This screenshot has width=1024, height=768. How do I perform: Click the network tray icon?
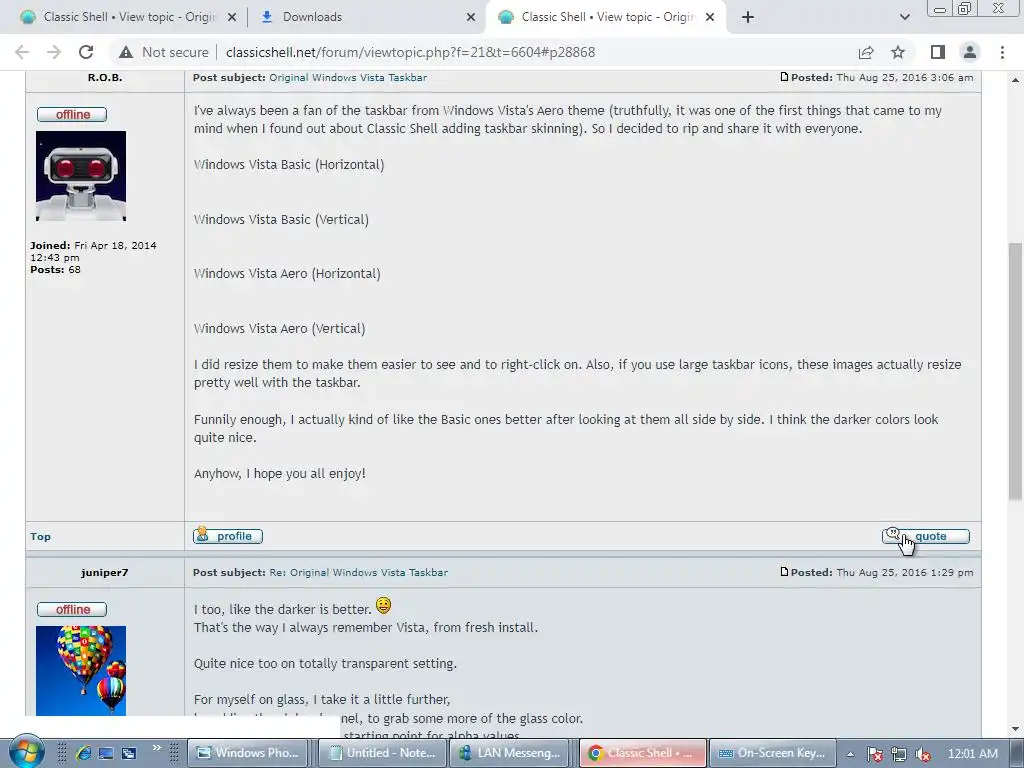(x=899, y=754)
